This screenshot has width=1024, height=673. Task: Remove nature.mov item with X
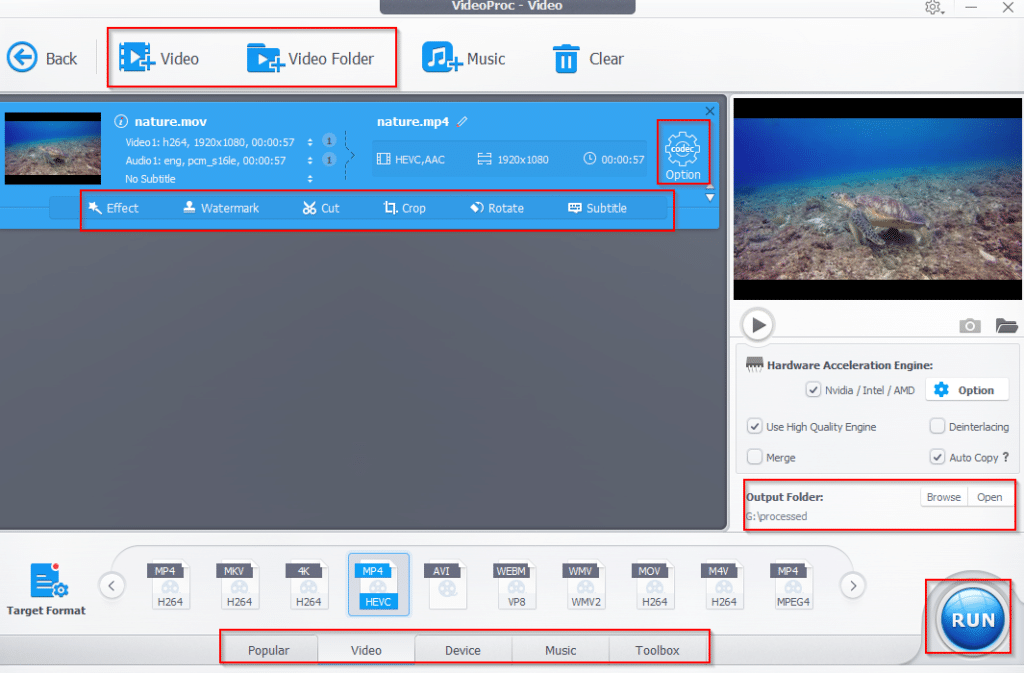tap(710, 111)
